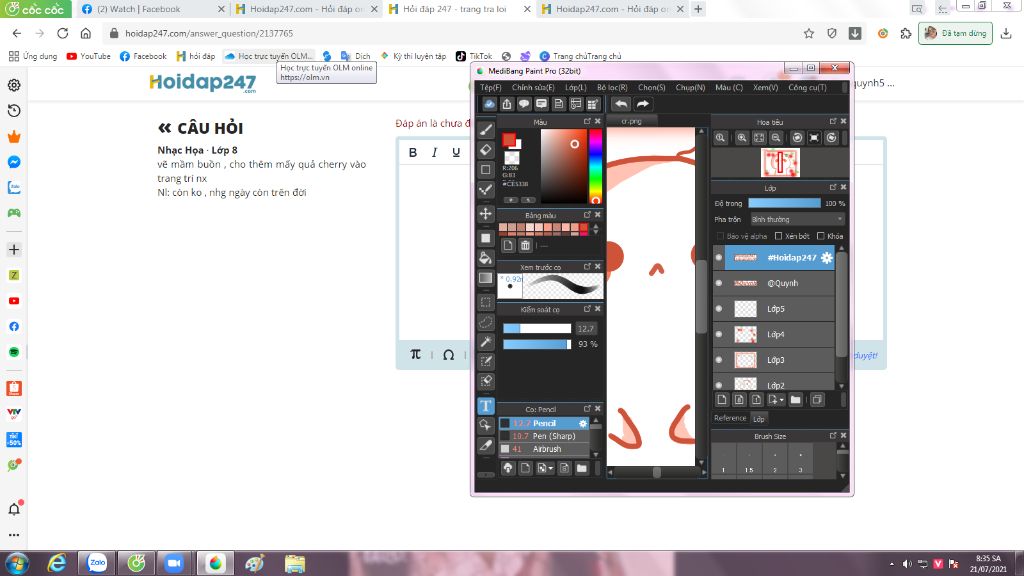Viewport: 1024px width, 576px height.
Task: Enable Xén bớt clipping checkbox
Action: (x=778, y=236)
